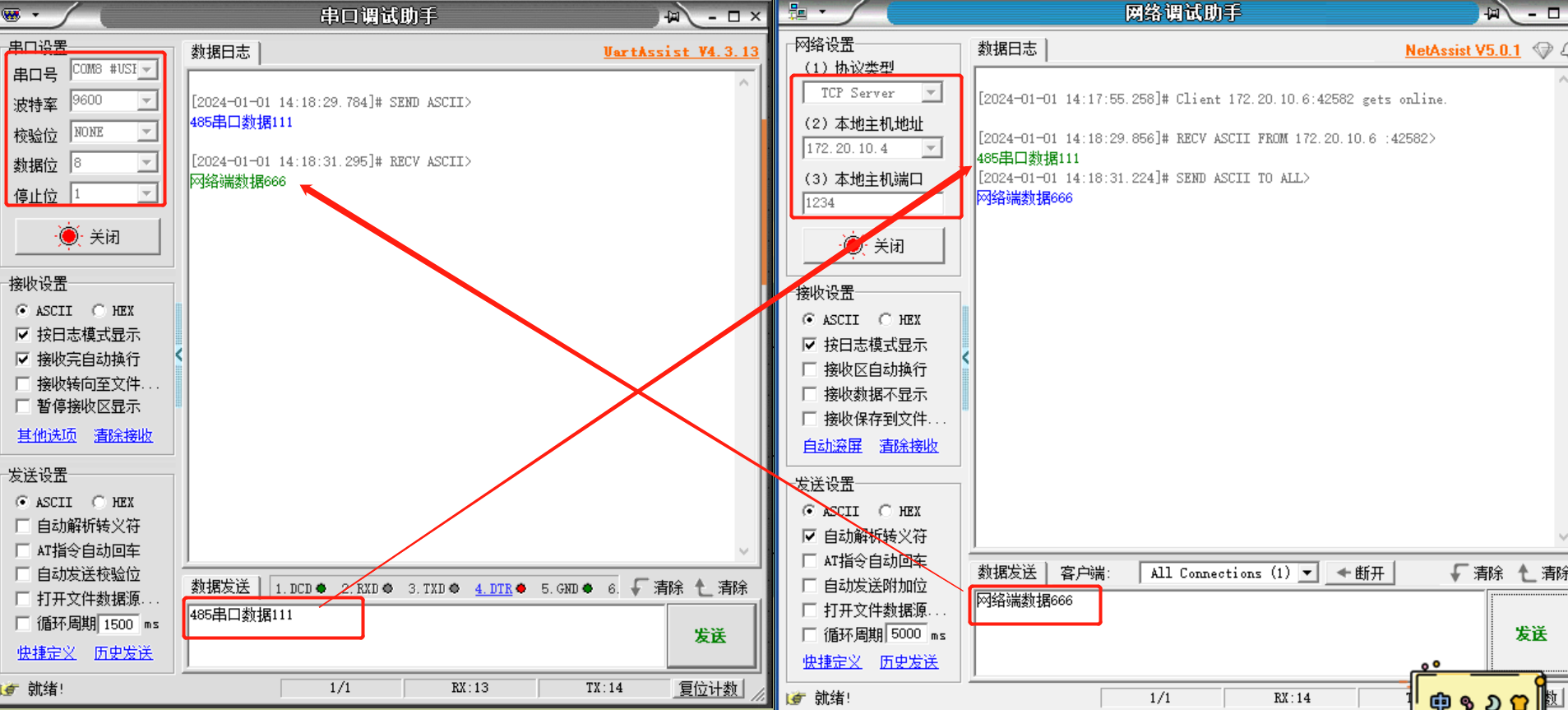Open the All Connections client dropdown
The image size is (1568, 710).
1307,573
